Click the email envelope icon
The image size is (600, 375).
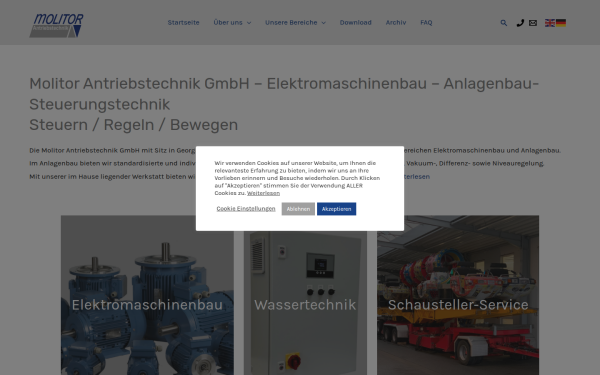pos(533,23)
